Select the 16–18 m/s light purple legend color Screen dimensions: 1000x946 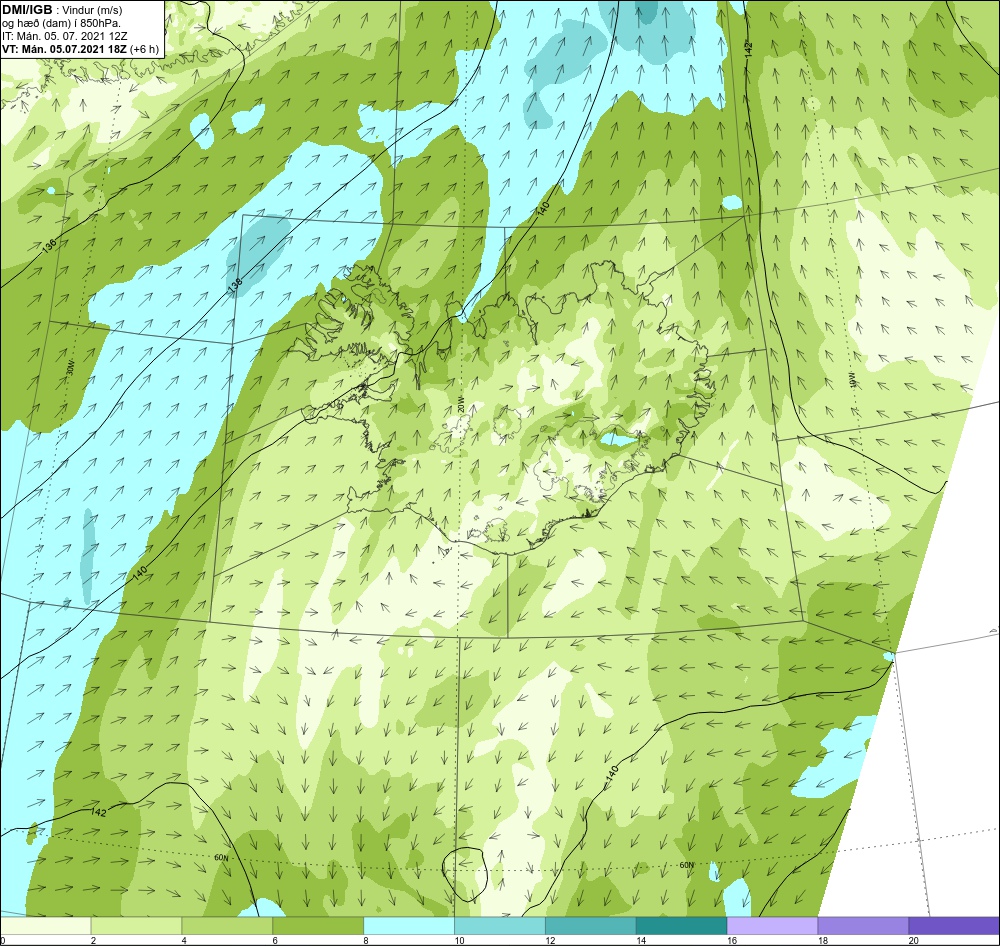pos(772,925)
